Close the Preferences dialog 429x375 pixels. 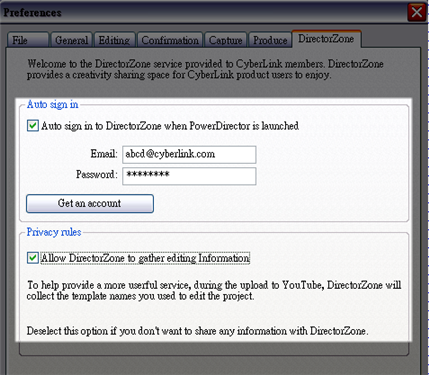[417, 12]
